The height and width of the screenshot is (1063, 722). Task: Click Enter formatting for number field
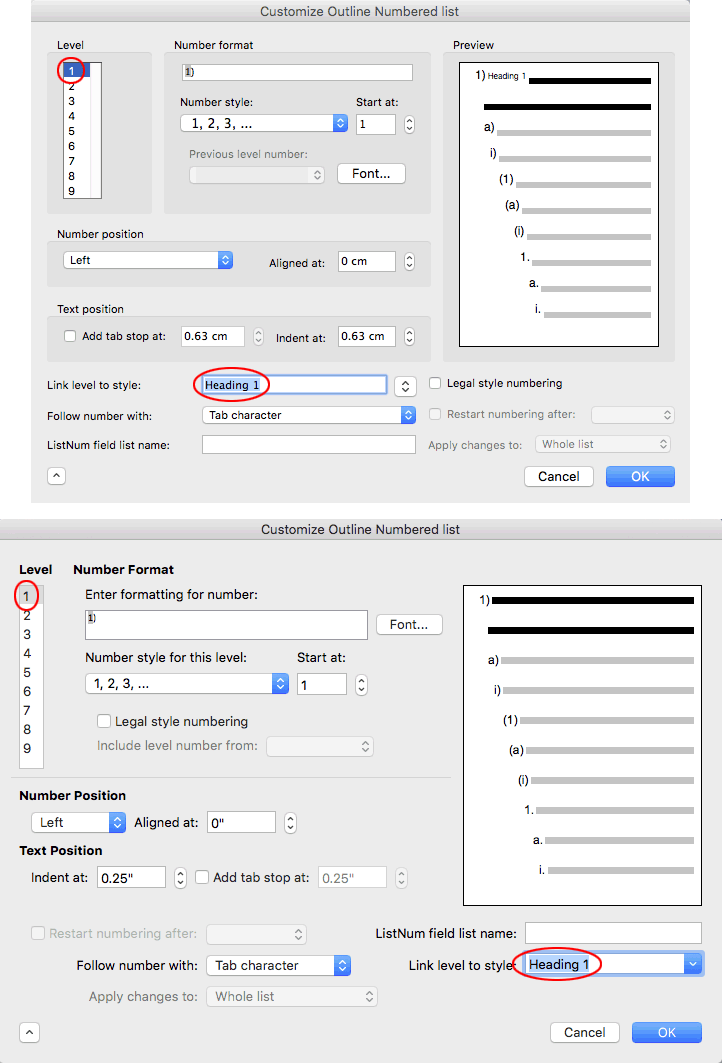pyautogui.click(x=226, y=624)
